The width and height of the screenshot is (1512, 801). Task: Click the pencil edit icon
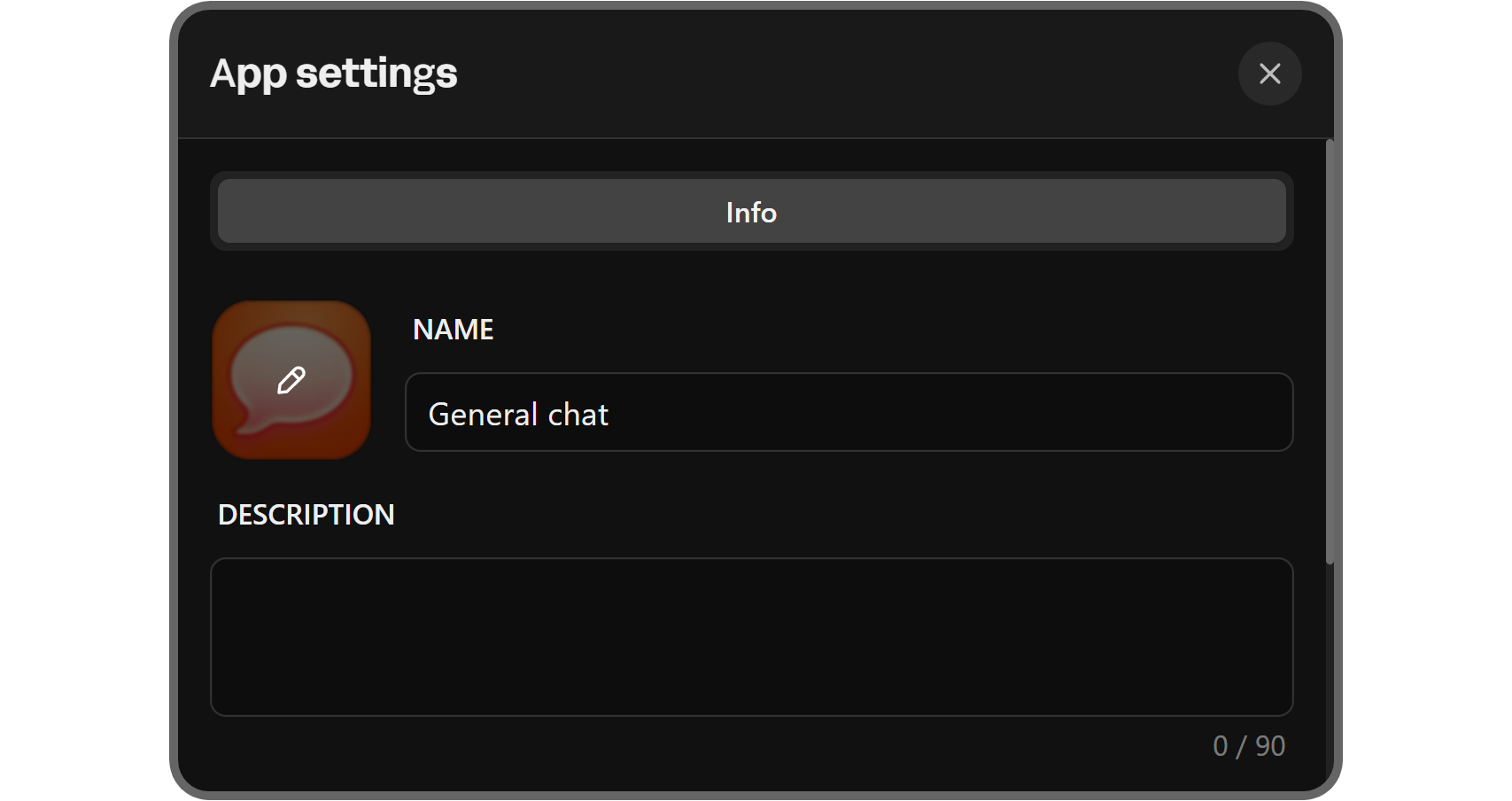coord(291,380)
